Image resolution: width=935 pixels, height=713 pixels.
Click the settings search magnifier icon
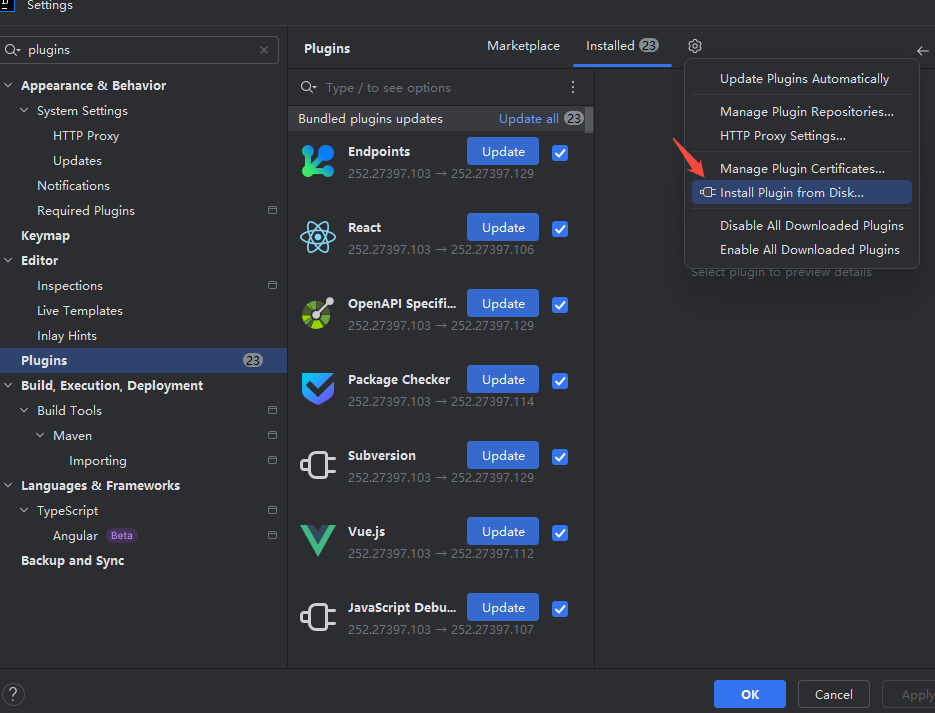pyautogui.click(x=12, y=50)
